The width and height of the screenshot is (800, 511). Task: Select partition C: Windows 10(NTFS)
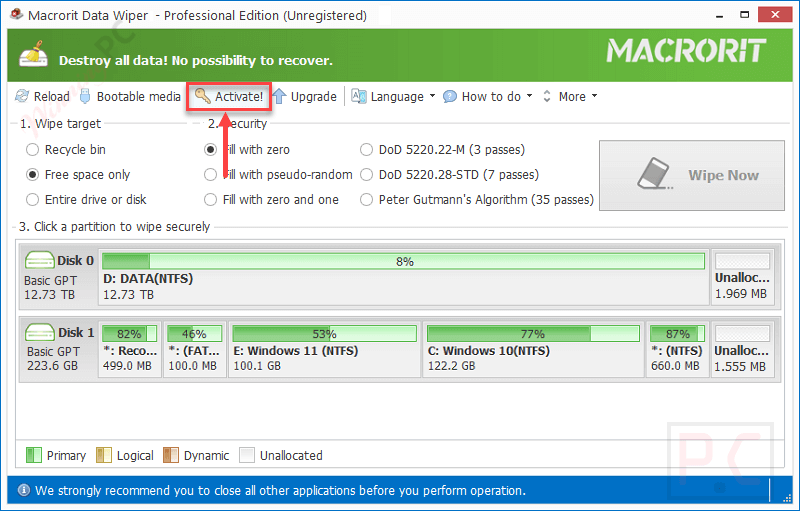click(x=533, y=350)
